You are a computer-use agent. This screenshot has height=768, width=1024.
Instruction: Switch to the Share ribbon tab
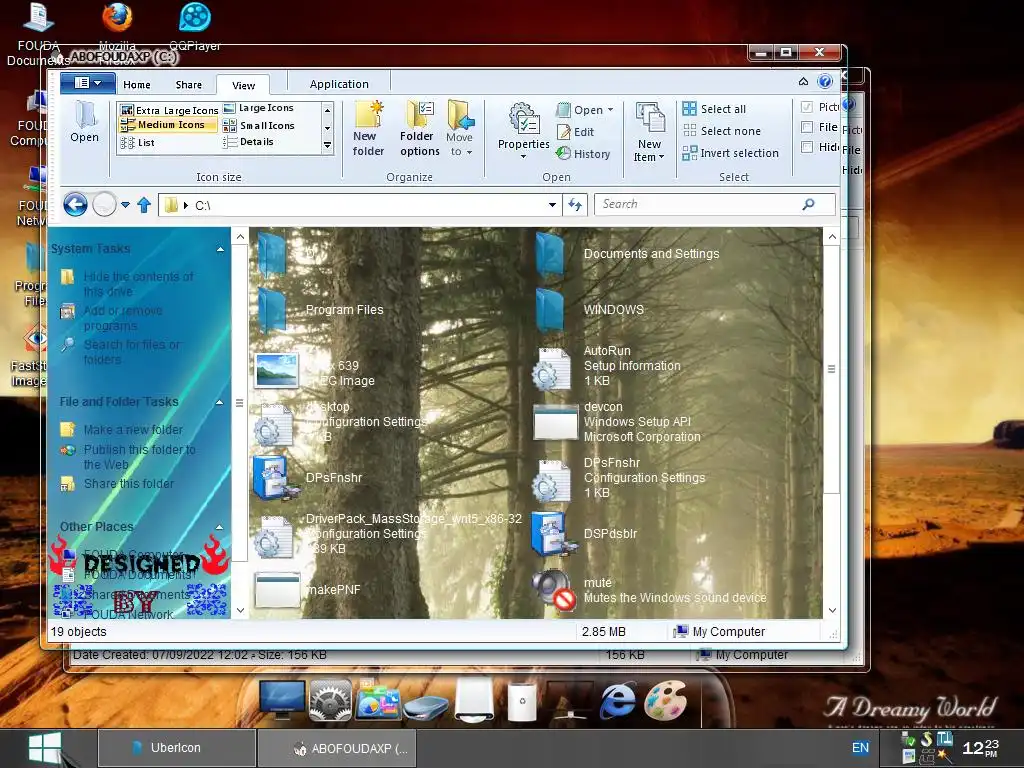(189, 85)
